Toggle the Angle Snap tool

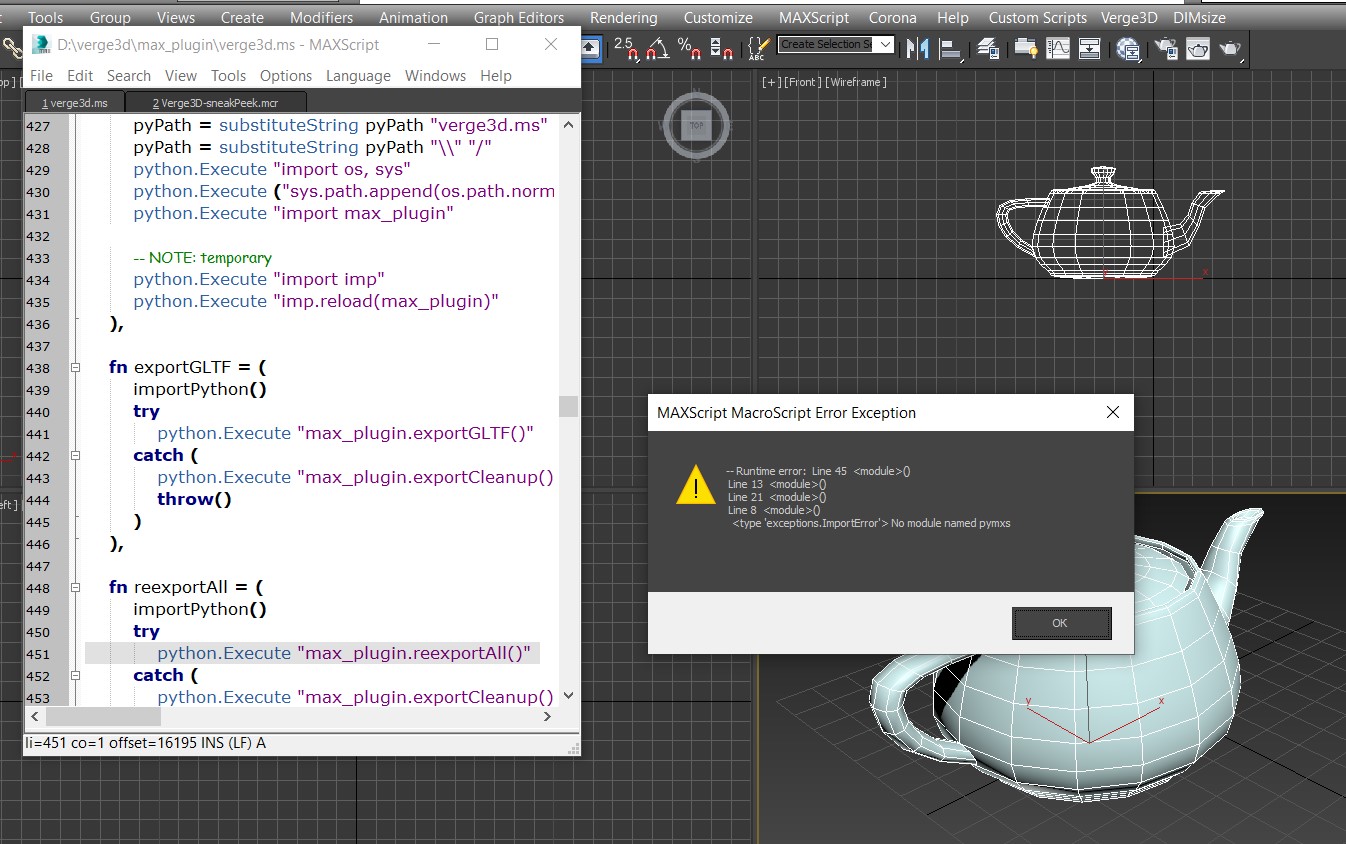657,47
